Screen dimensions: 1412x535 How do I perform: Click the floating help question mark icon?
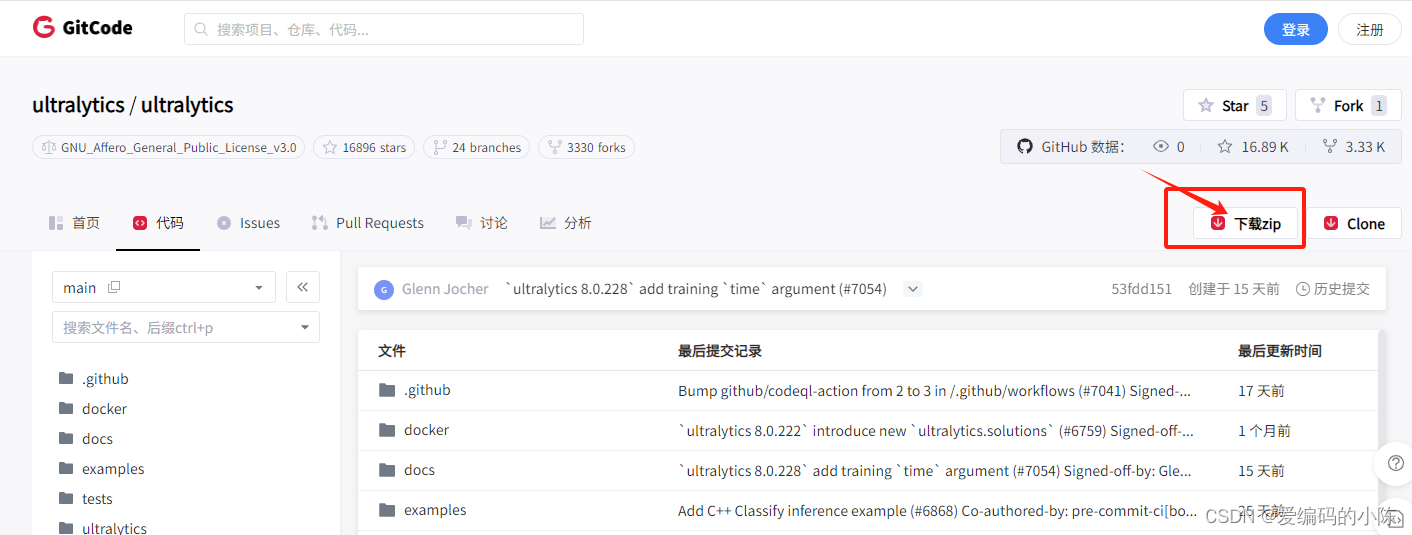[1395, 465]
